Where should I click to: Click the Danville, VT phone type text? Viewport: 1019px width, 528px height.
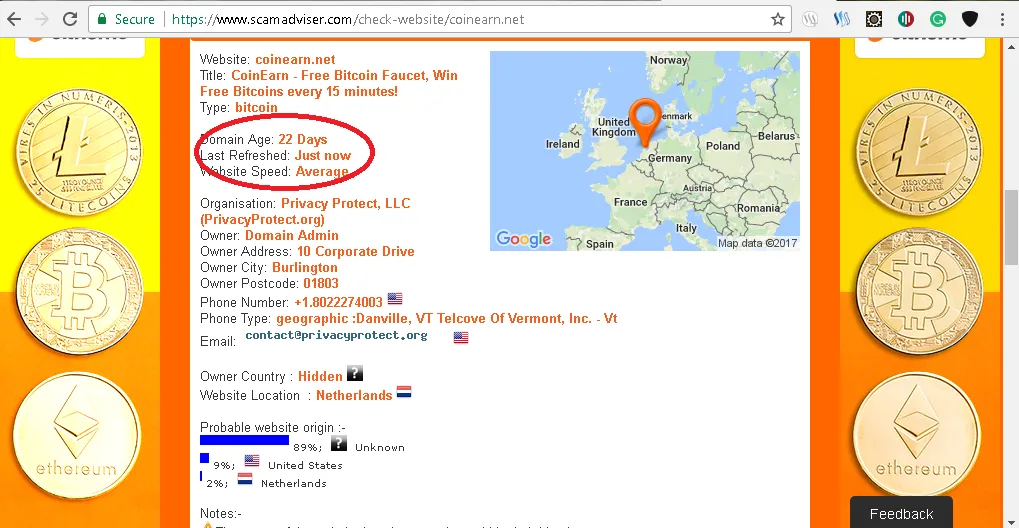[446, 319]
